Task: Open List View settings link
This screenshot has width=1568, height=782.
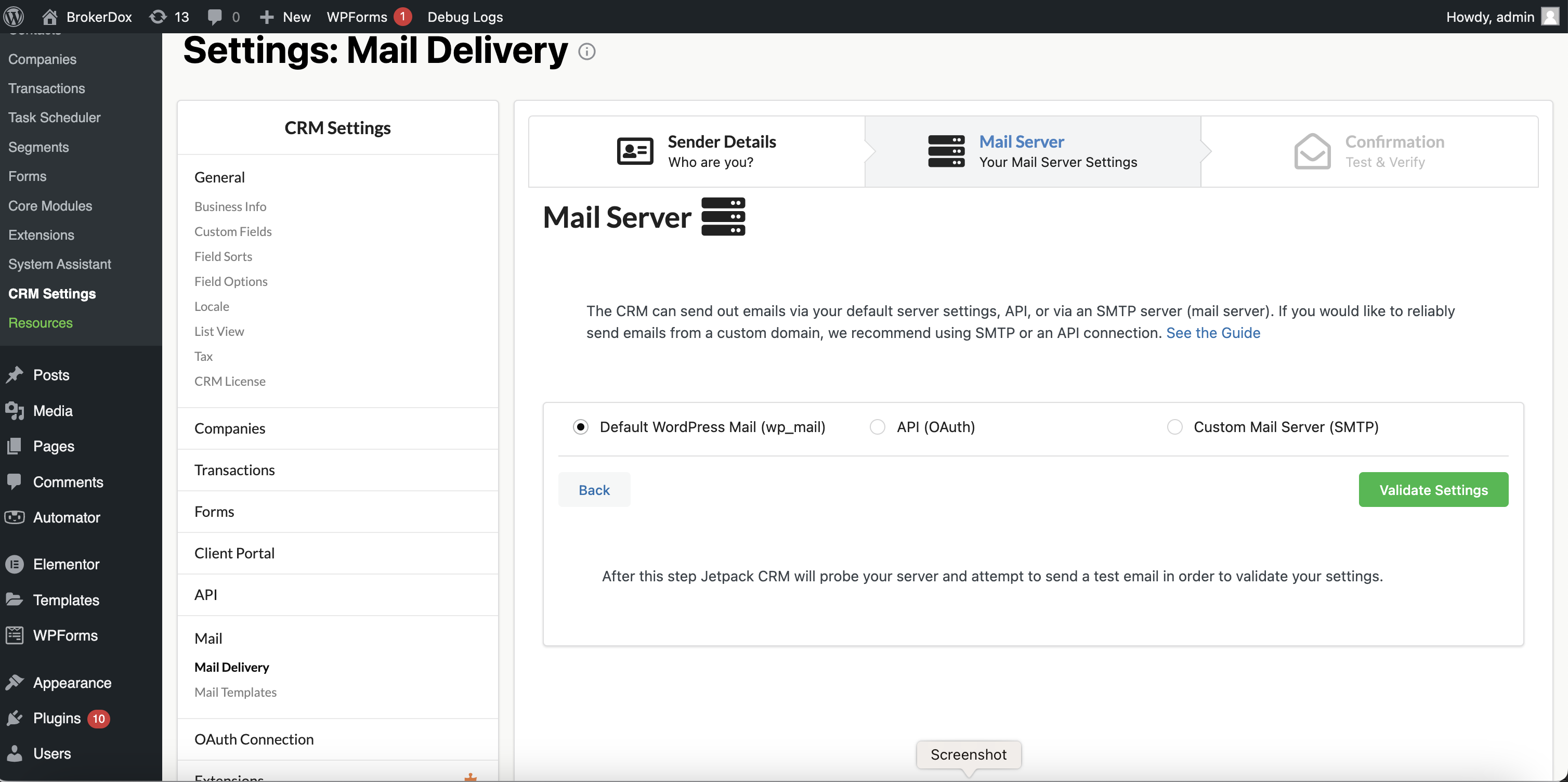Action: 218,331
